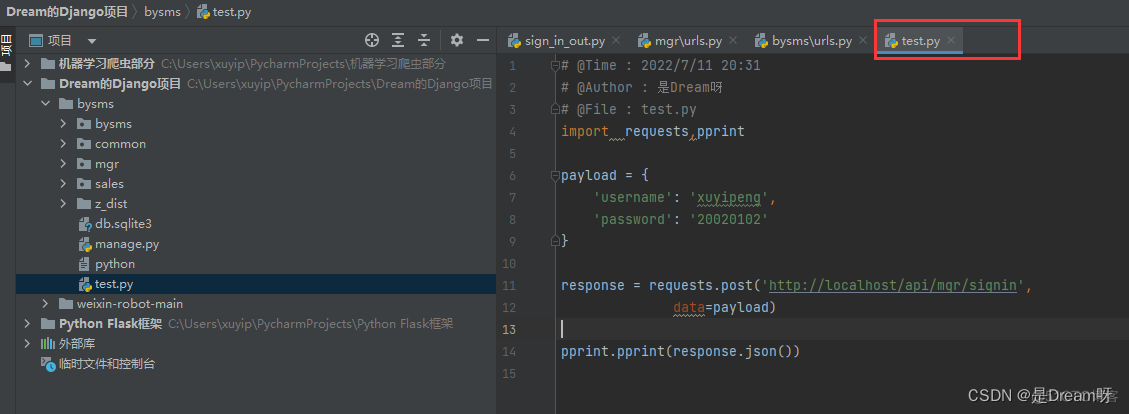The image size is (1129, 414).
Task: Select the python file in project tree
Action: [x=114, y=264]
